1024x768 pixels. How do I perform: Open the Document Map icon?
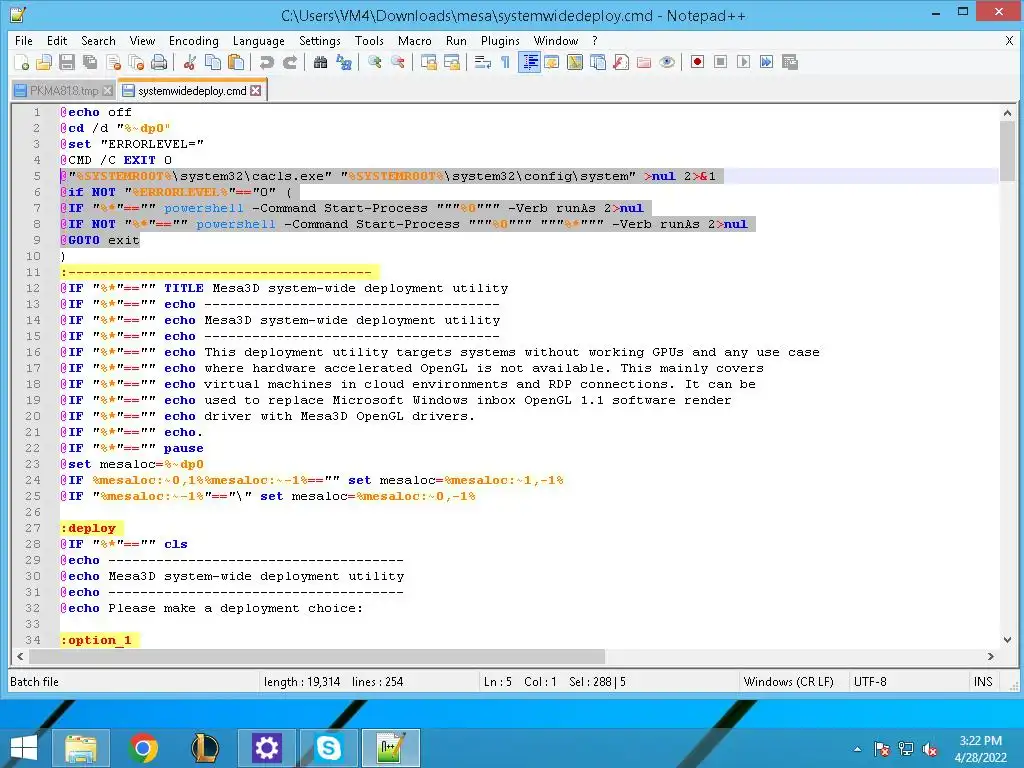(575, 62)
